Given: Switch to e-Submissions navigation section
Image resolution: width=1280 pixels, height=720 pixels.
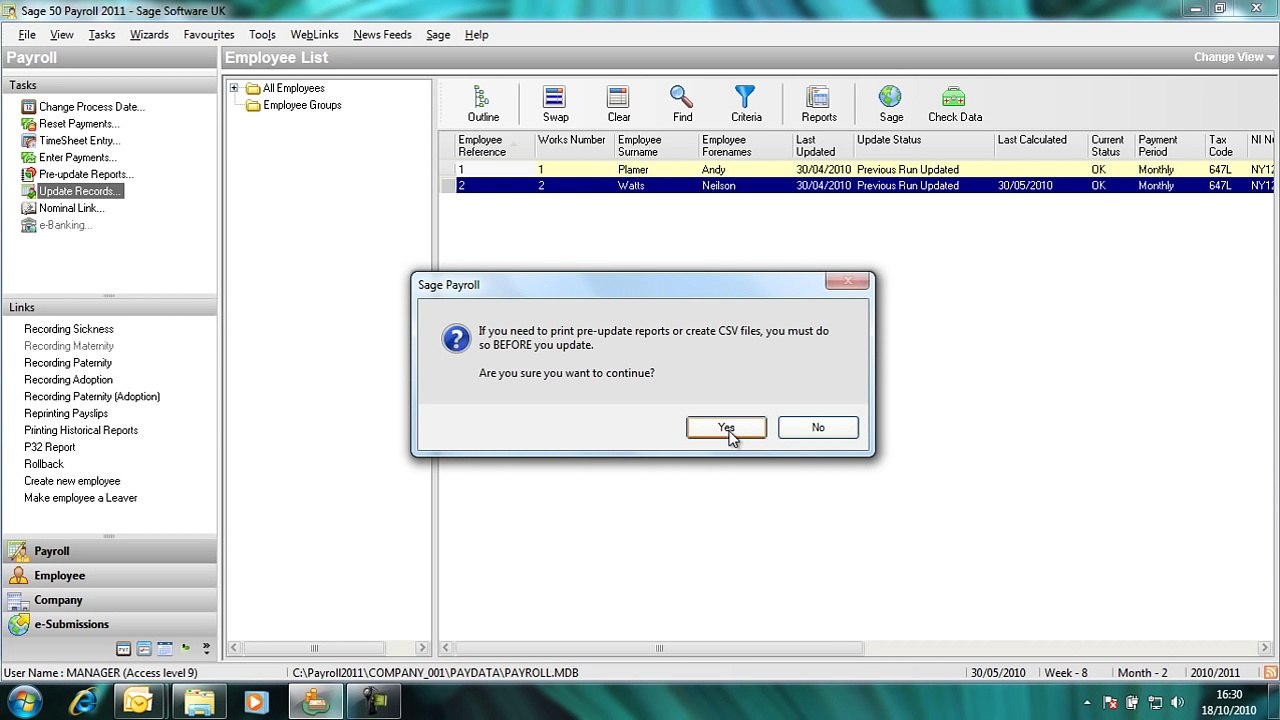Looking at the screenshot, I should [109, 624].
